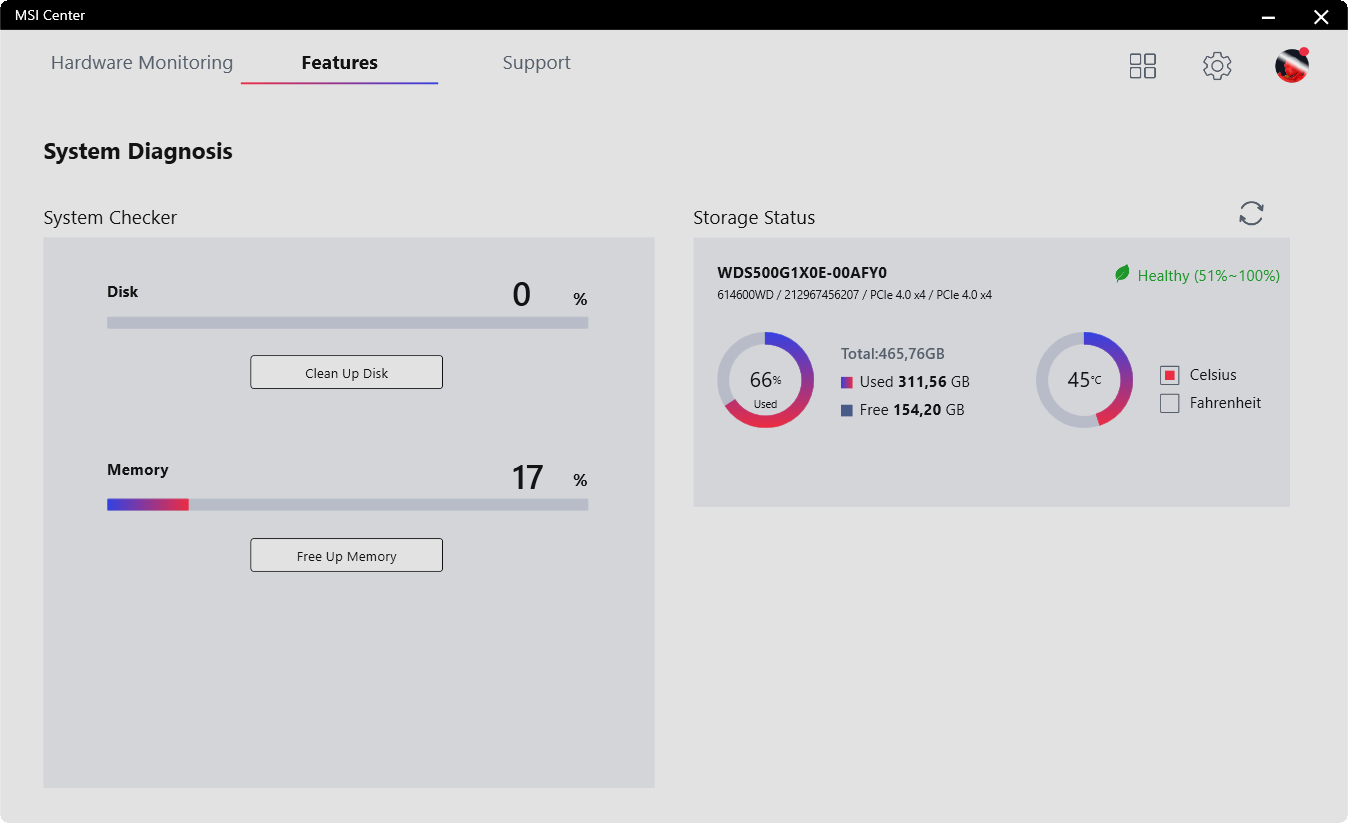
Task: Click the Used 311,56 GB legend entry
Action: 905,382
